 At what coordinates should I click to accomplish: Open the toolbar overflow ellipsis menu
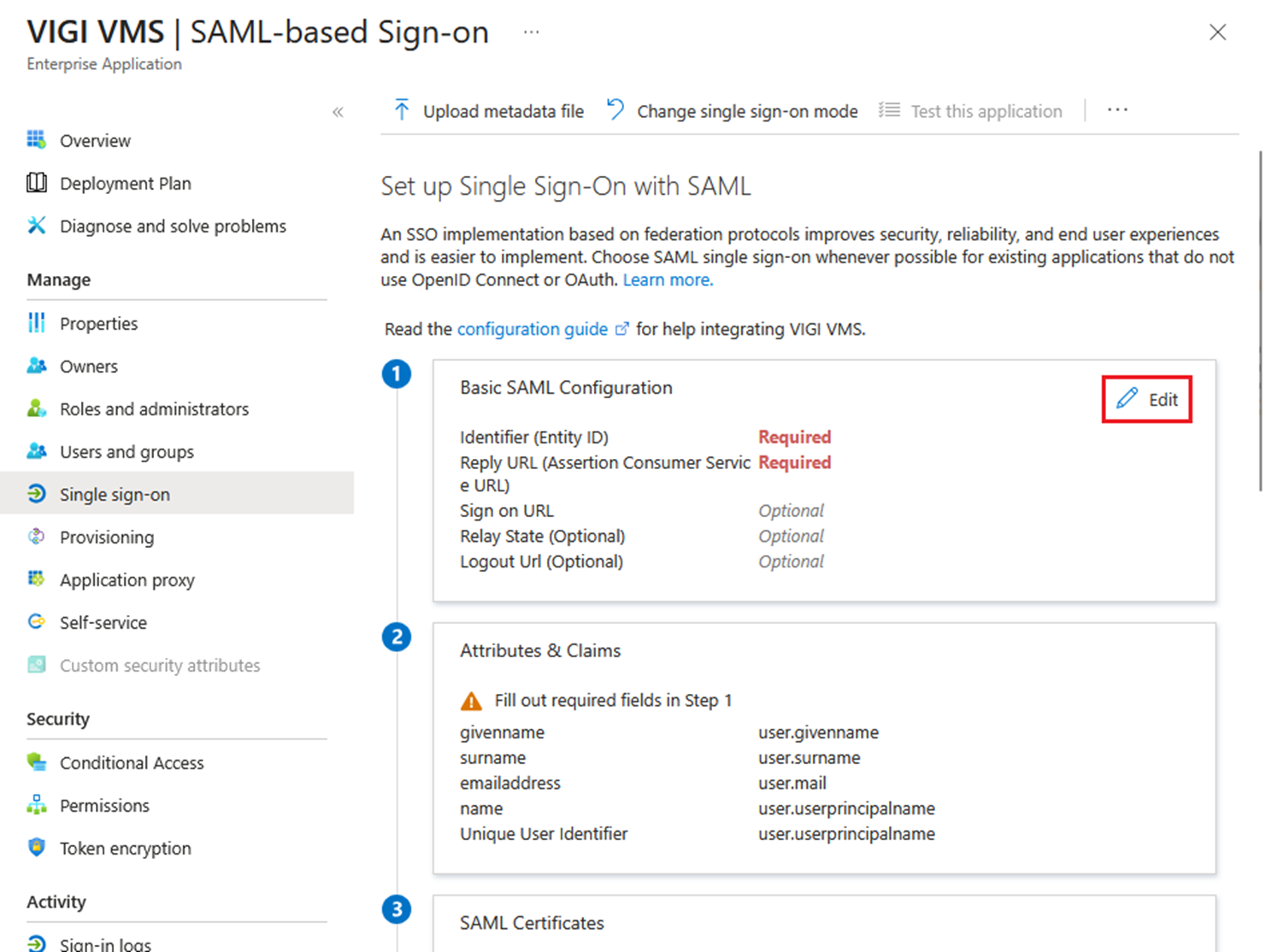[1117, 110]
